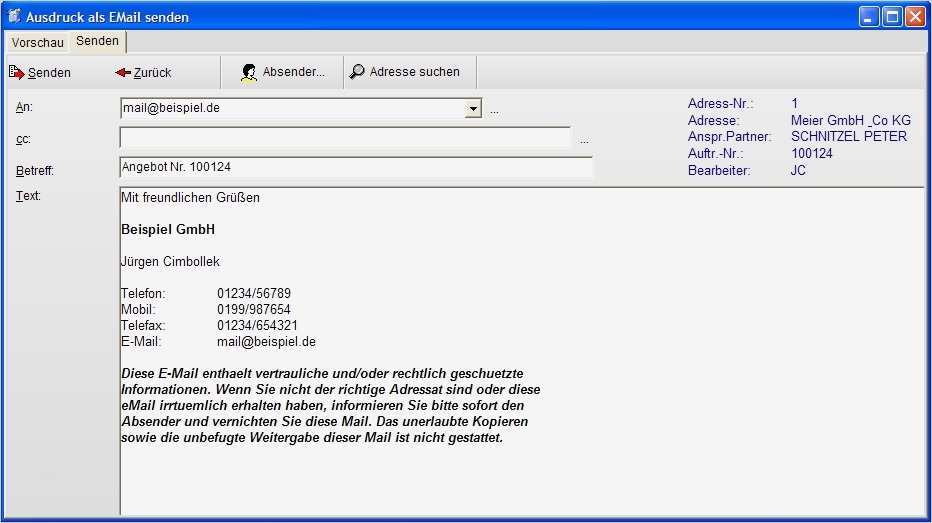932x523 pixels.
Task: Click the red Zurück arrow icon
Action: pos(123,73)
